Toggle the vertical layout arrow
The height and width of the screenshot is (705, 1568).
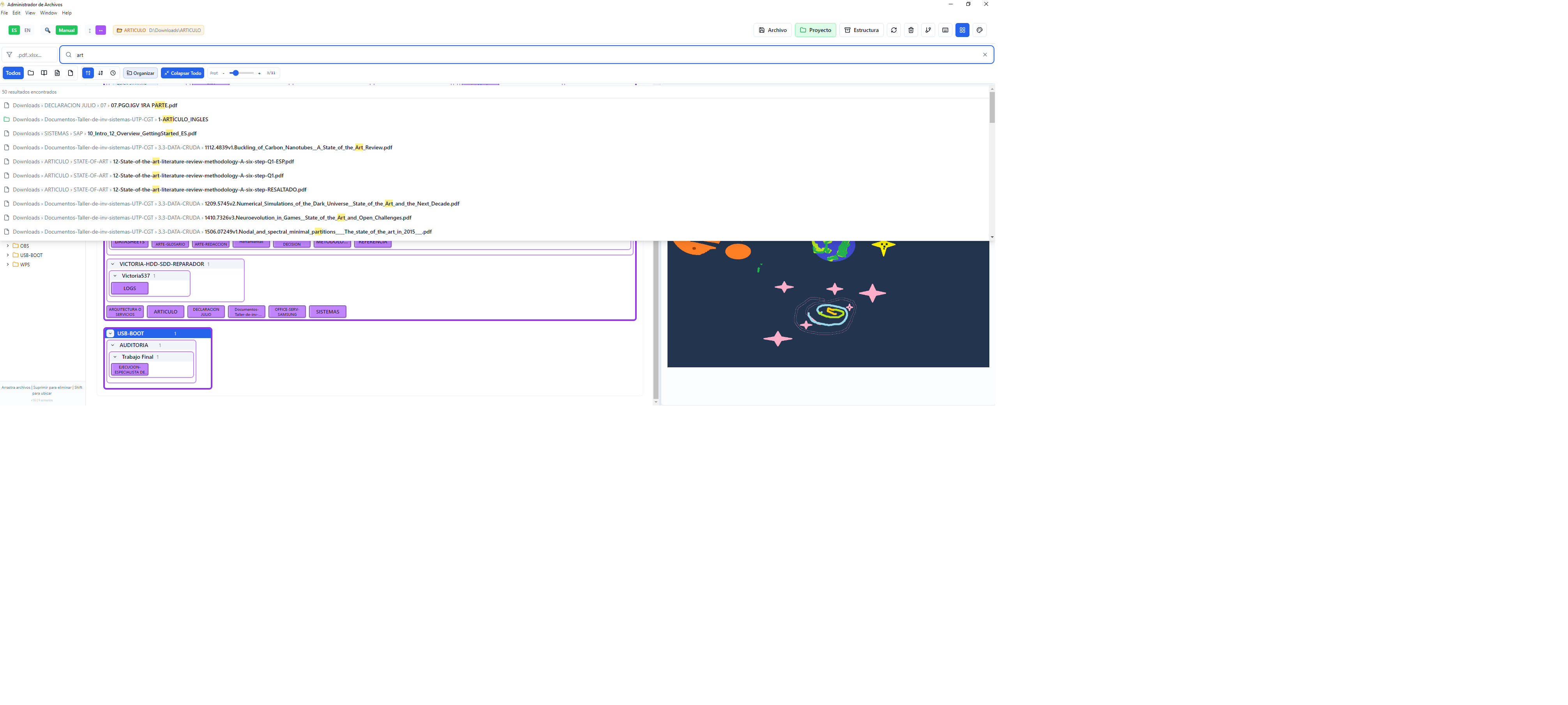click(x=90, y=30)
